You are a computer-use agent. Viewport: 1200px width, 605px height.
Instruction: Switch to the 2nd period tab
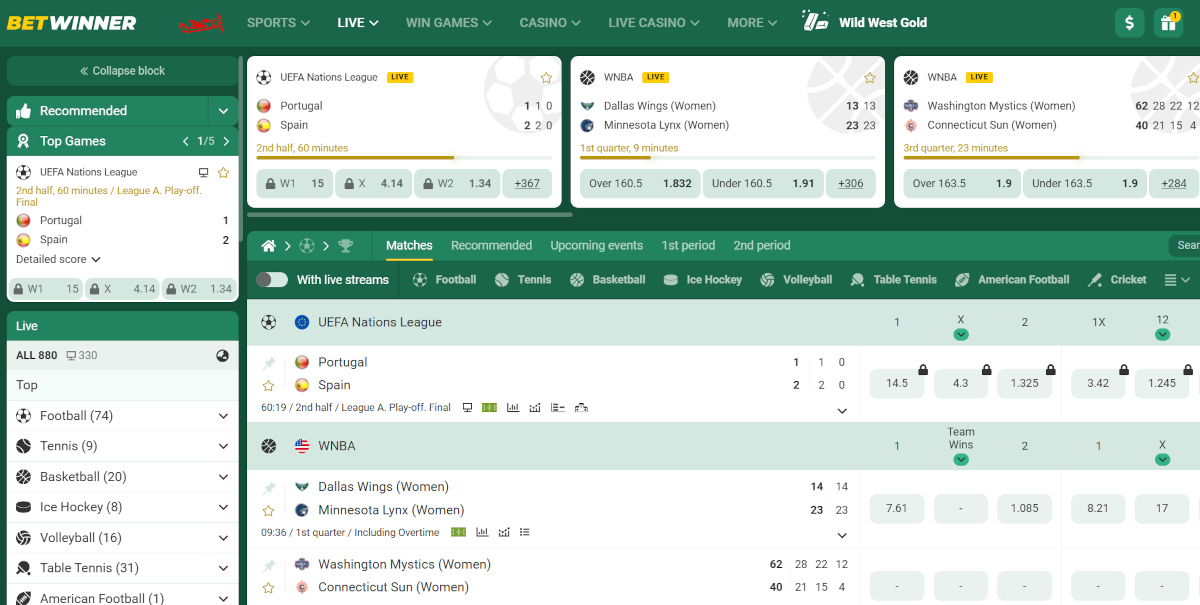click(762, 246)
